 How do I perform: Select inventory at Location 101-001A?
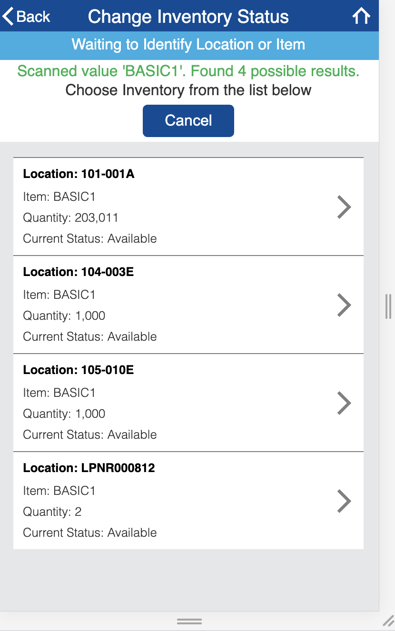click(188, 206)
